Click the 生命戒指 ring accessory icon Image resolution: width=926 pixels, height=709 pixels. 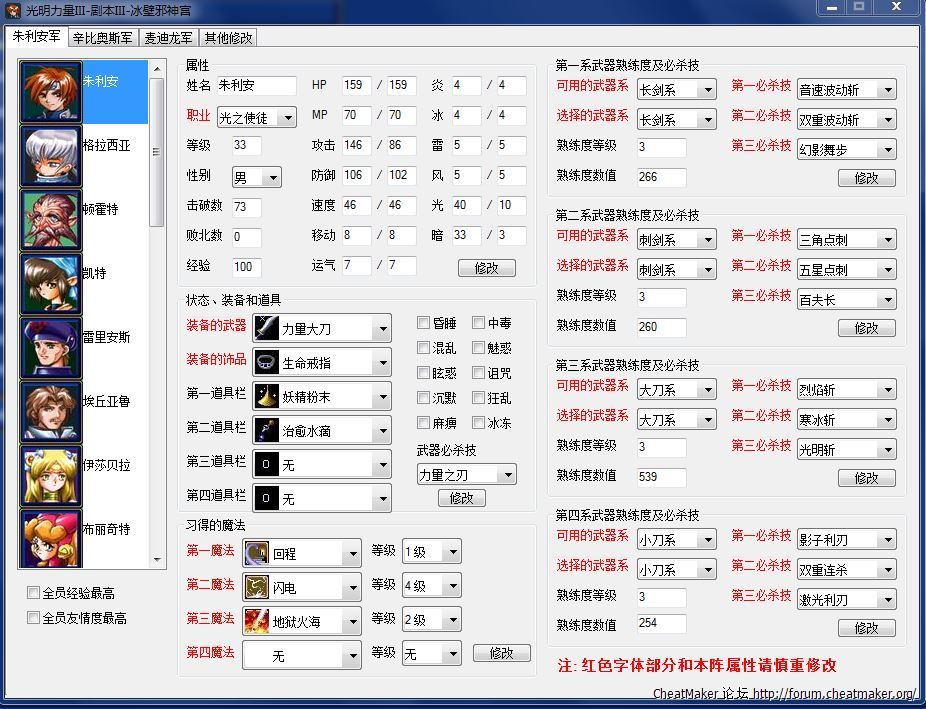pos(266,362)
